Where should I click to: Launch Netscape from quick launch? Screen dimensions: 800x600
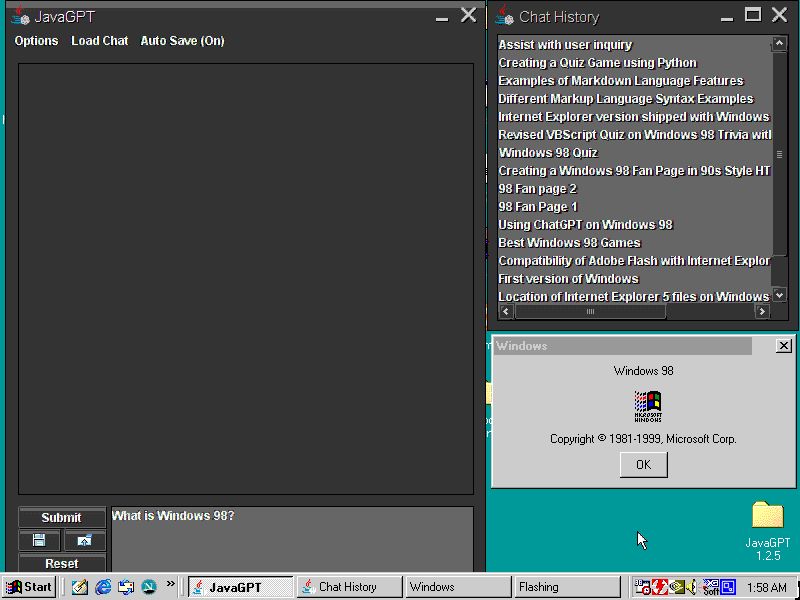click(149, 587)
